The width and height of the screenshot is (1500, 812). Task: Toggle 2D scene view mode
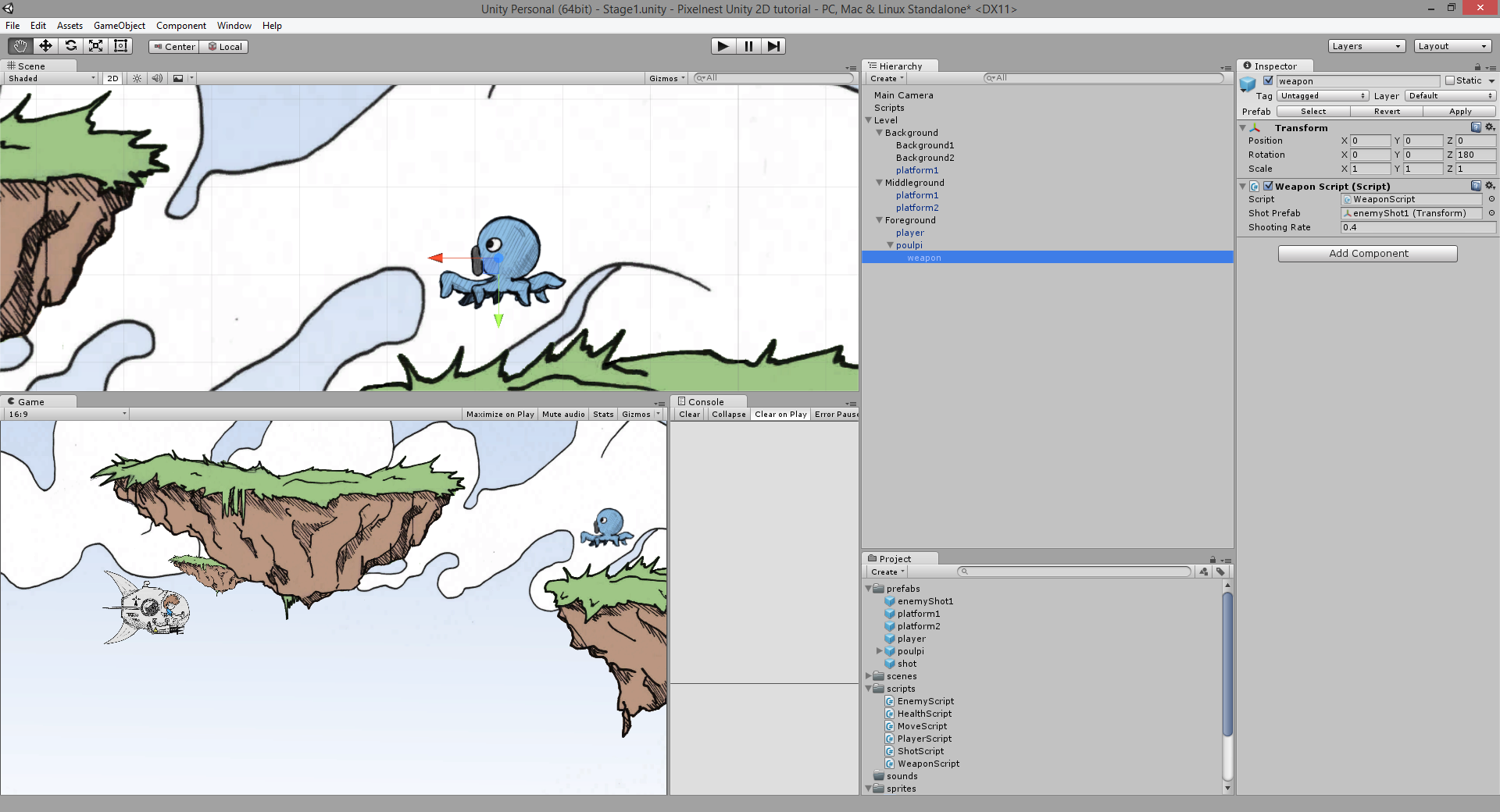(x=112, y=78)
